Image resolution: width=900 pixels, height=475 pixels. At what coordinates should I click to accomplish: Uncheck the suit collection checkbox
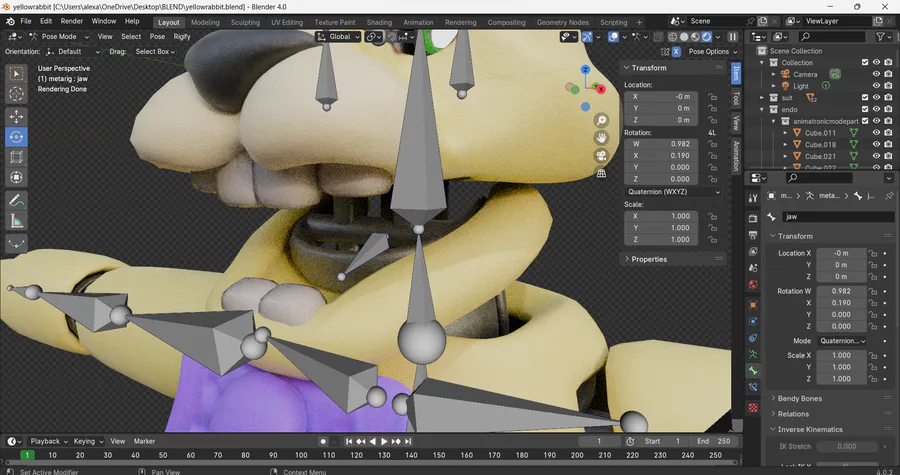coord(865,98)
